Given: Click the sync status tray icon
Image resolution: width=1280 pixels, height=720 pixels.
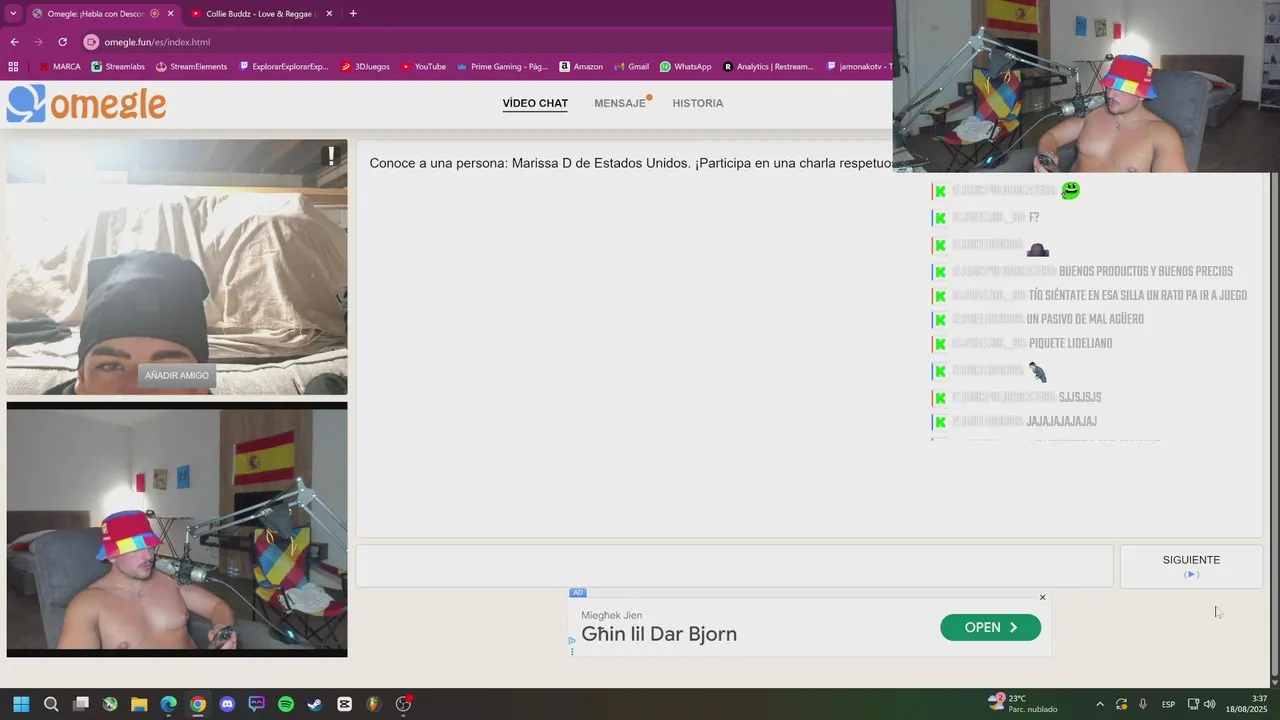Looking at the screenshot, I should (x=1122, y=704).
